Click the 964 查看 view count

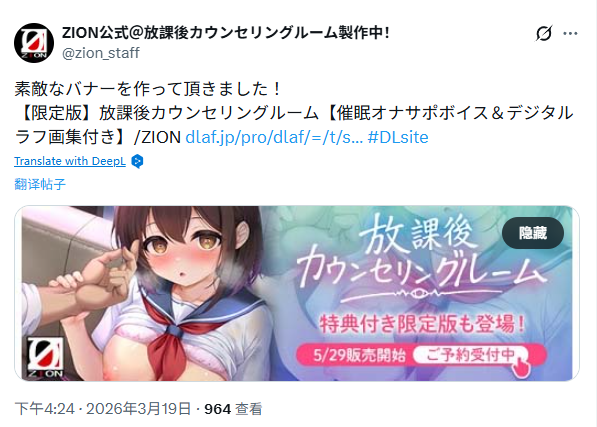tap(233, 409)
